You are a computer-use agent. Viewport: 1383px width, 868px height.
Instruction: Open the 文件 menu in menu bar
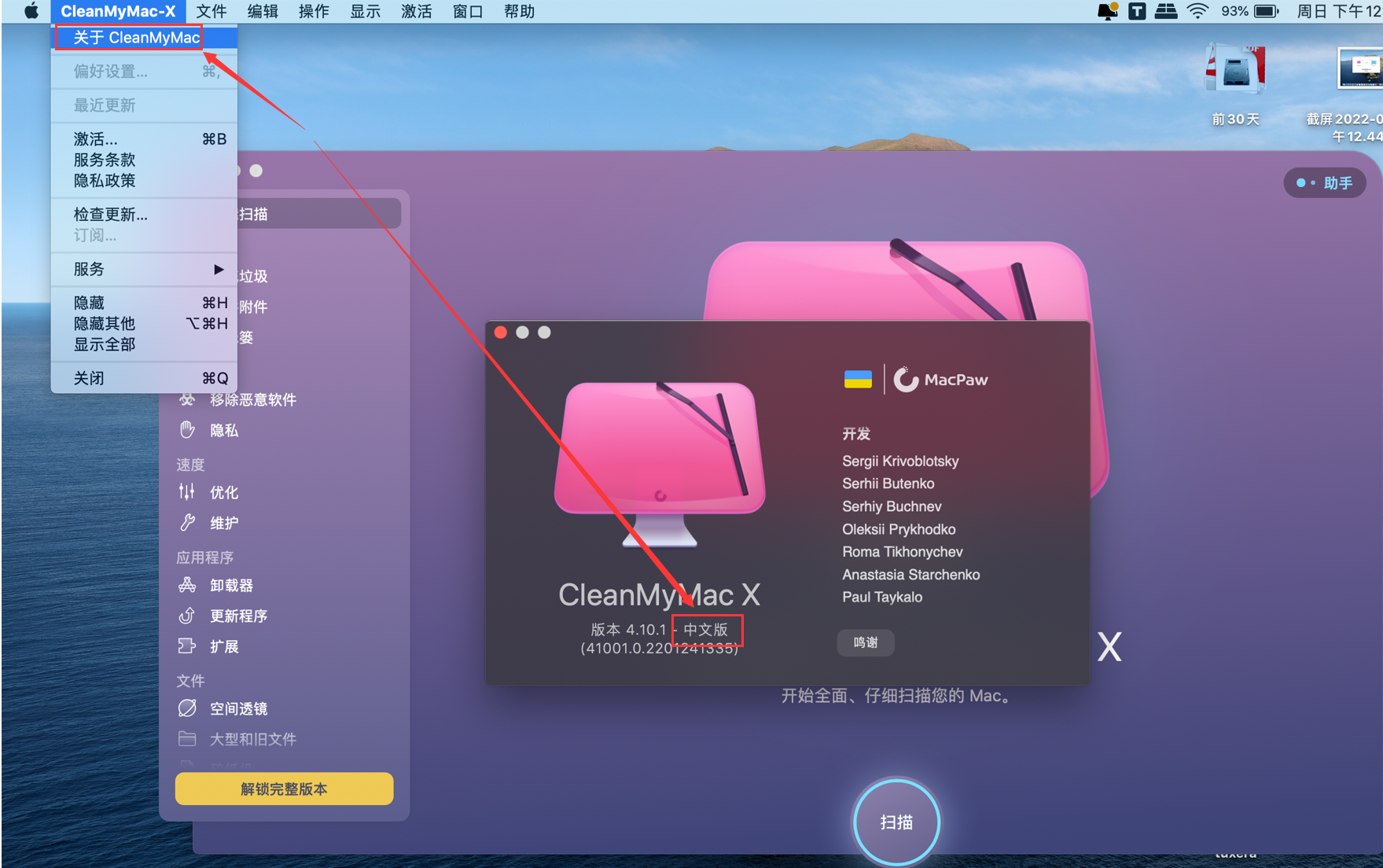pos(211,11)
